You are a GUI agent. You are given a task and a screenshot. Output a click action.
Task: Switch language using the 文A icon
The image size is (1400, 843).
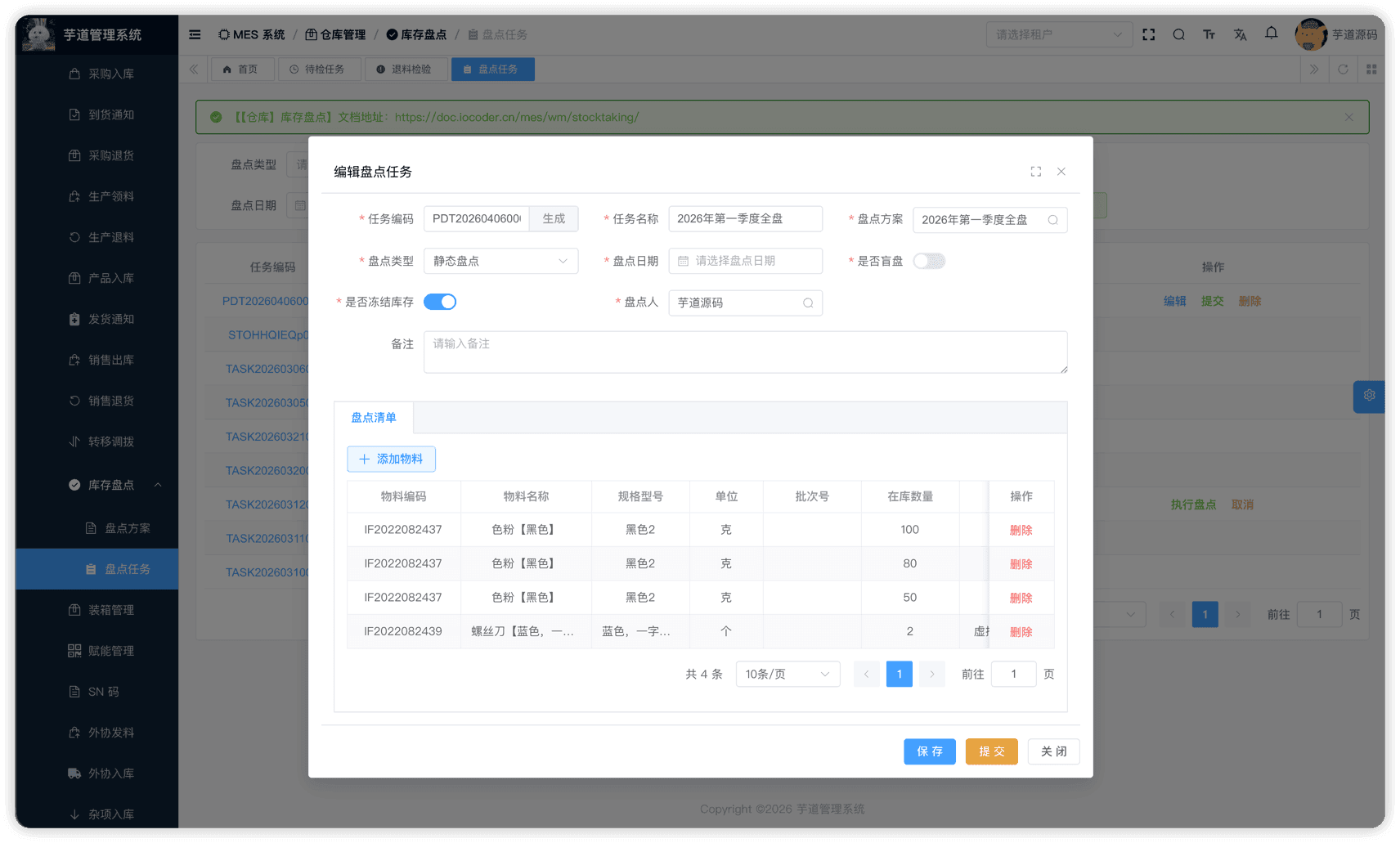click(1240, 34)
